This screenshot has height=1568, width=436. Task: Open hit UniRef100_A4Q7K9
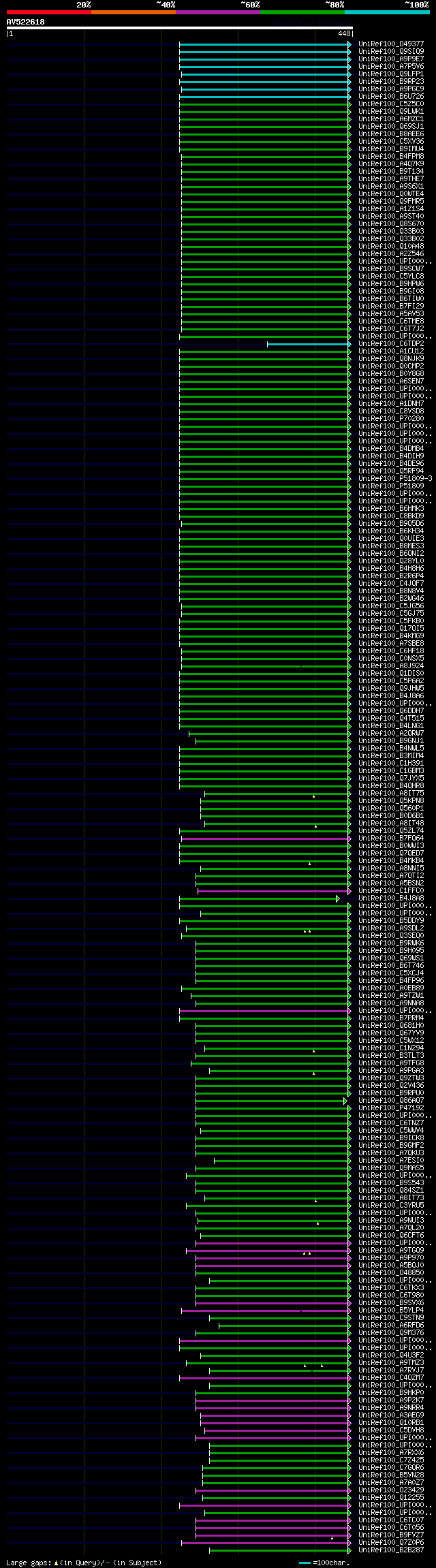coord(391,164)
